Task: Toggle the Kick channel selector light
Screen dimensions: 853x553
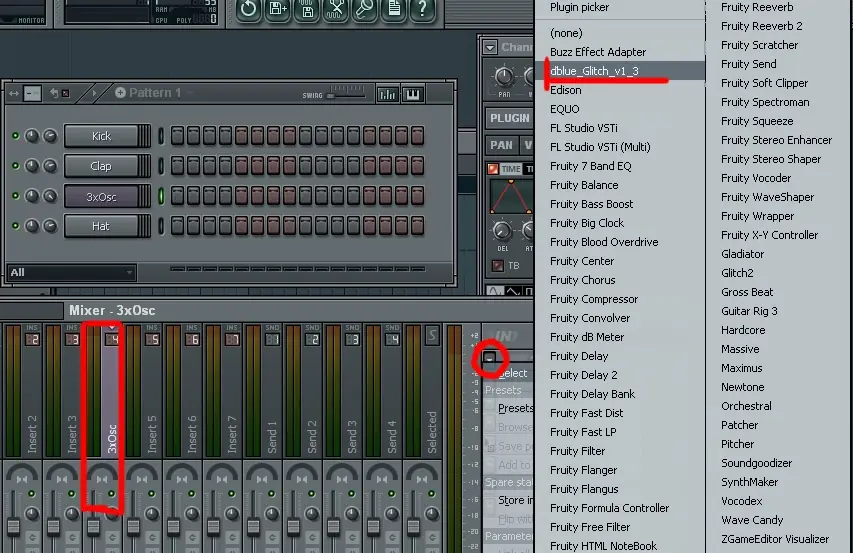Action: coord(161,136)
